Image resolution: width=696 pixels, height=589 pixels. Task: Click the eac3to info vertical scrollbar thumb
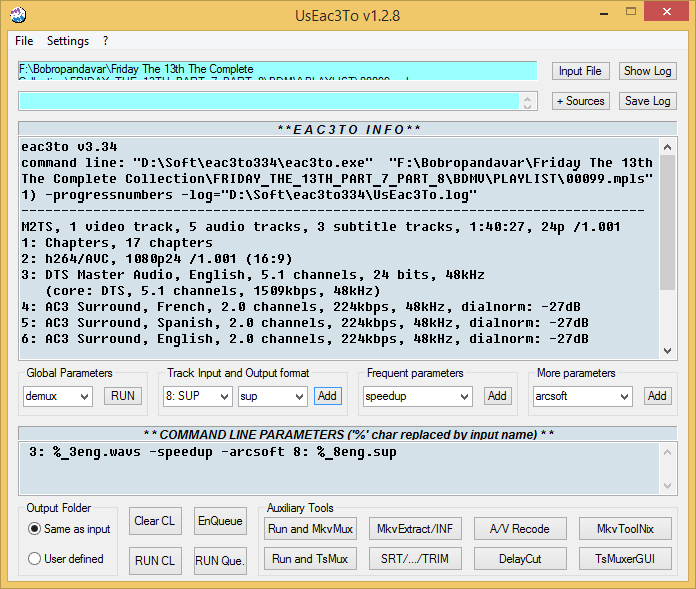pos(667,222)
